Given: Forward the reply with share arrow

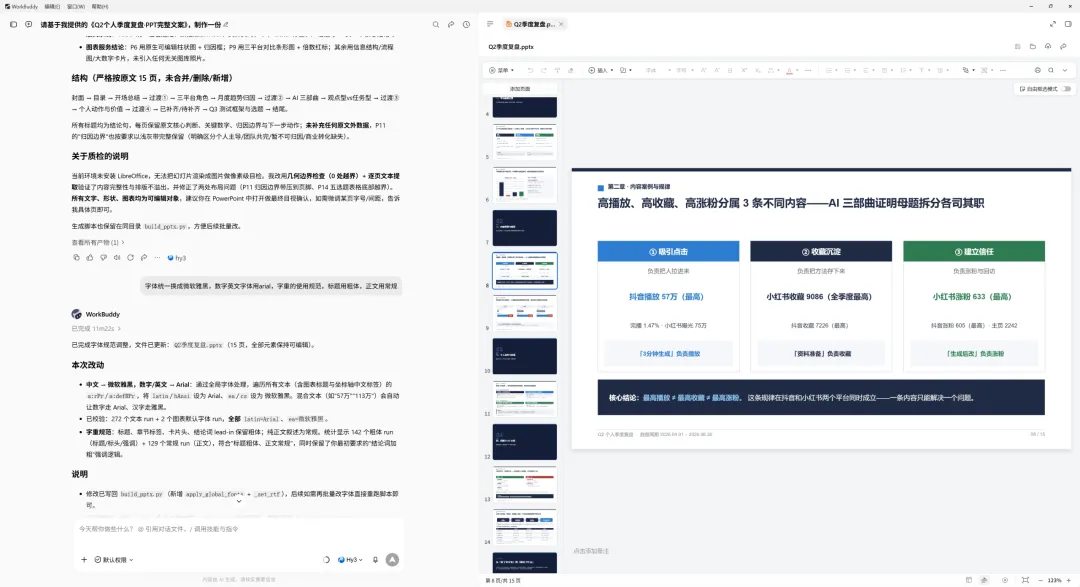Looking at the screenshot, I should click(144, 258).
